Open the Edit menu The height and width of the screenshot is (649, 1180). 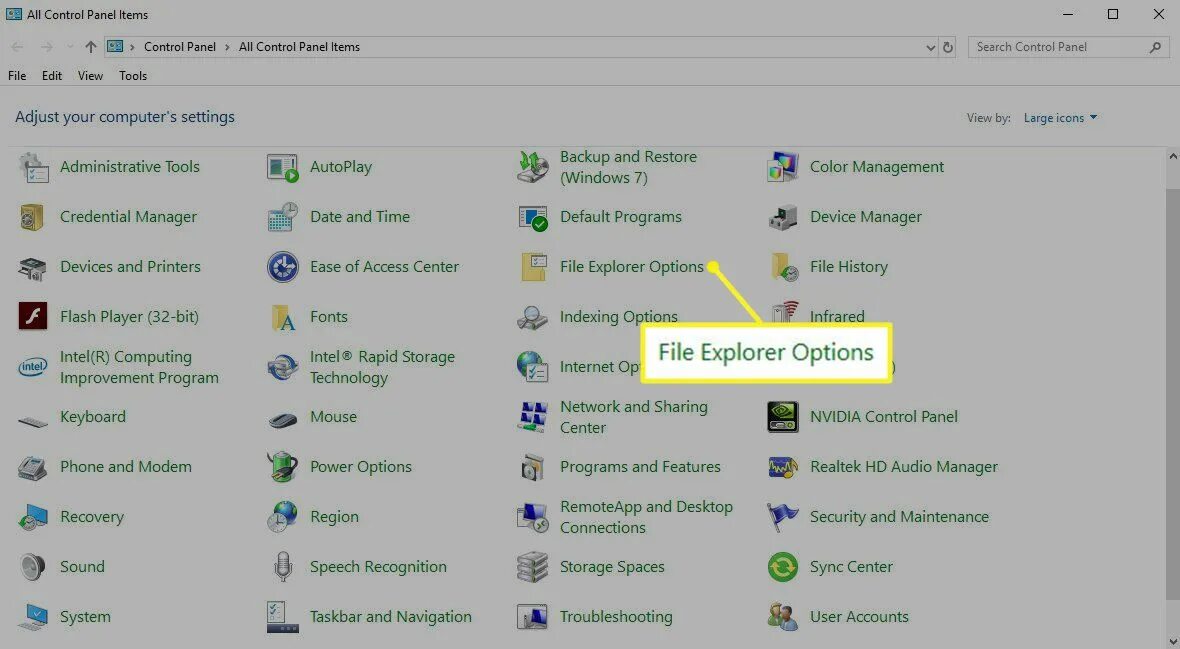pyautogui.click(x=52, y=75)
